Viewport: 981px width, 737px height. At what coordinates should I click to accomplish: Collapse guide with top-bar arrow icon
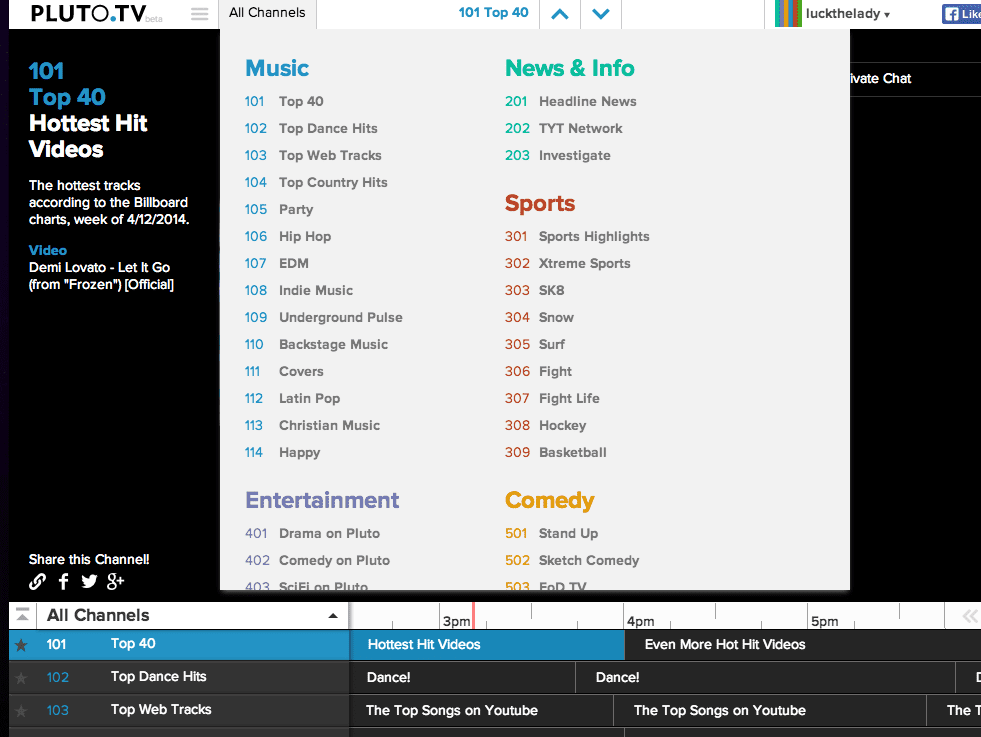point(23,615)
